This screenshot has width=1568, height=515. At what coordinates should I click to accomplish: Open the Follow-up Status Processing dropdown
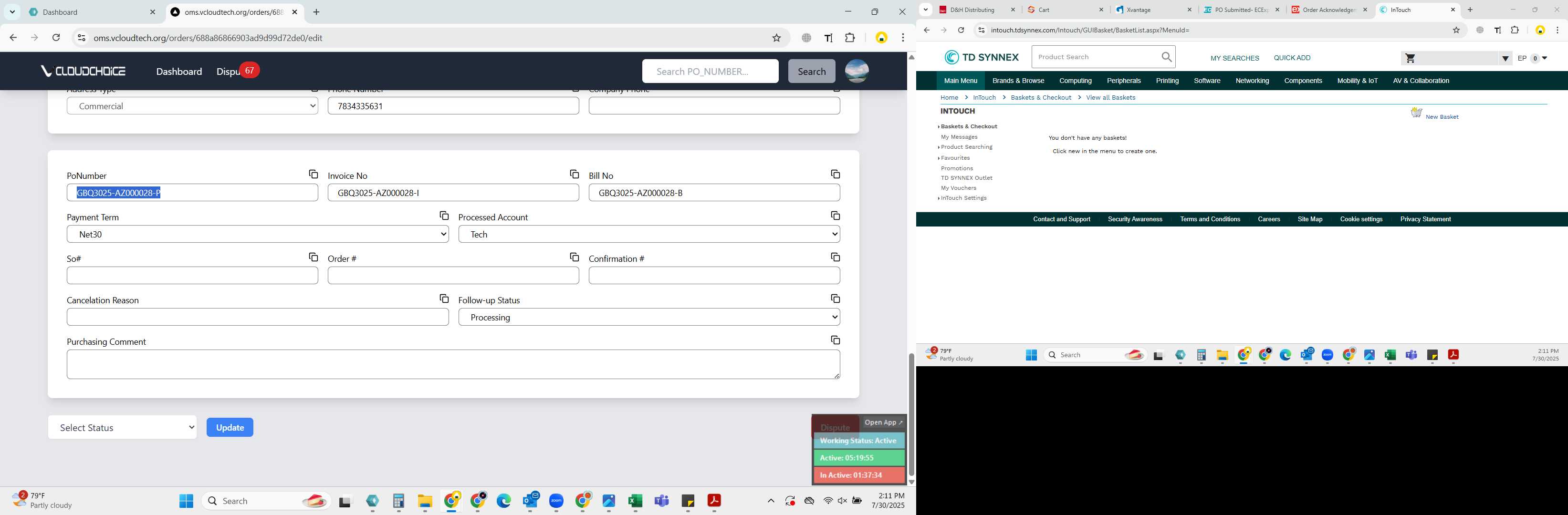649,318
